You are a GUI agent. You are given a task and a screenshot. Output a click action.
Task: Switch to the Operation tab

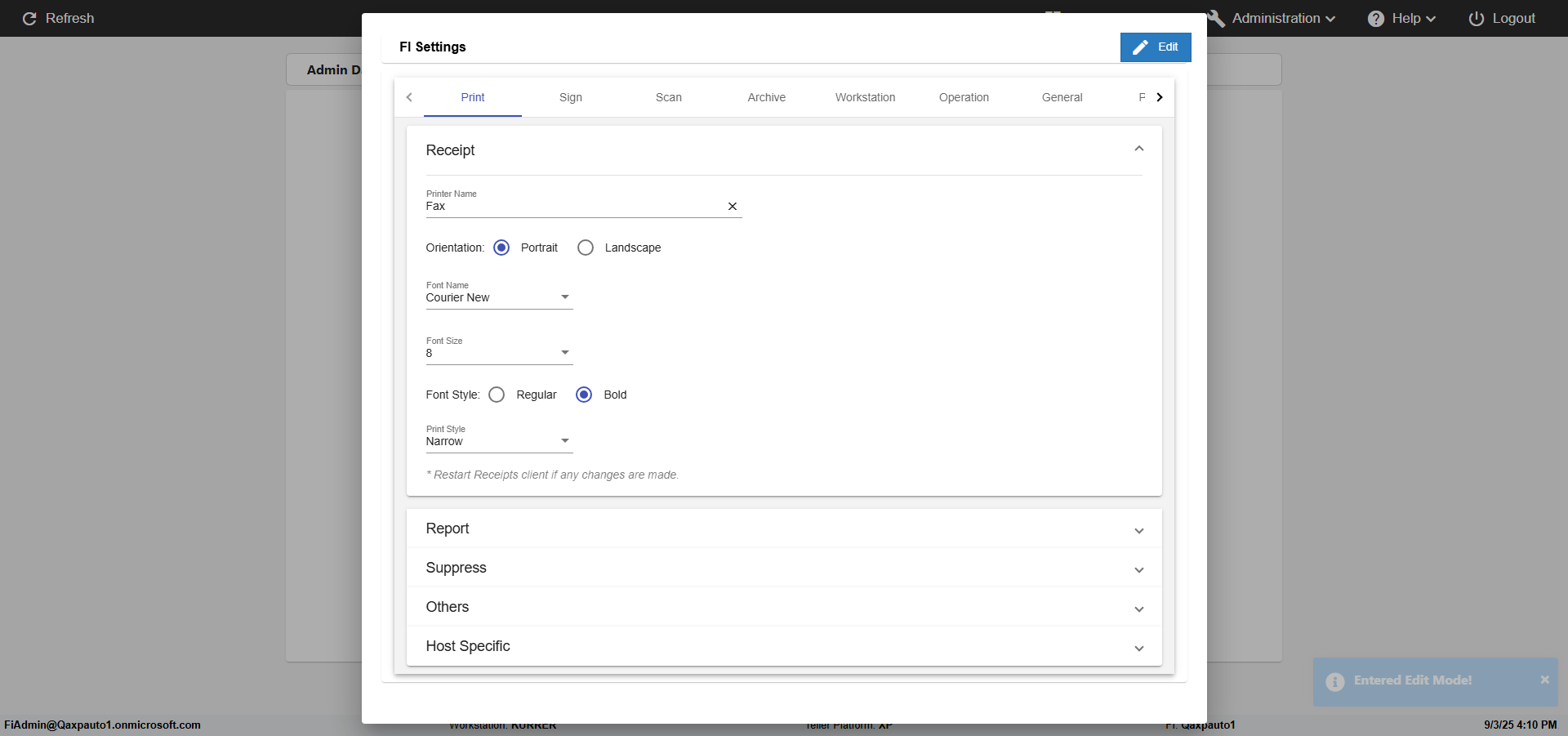click(964, 97)
